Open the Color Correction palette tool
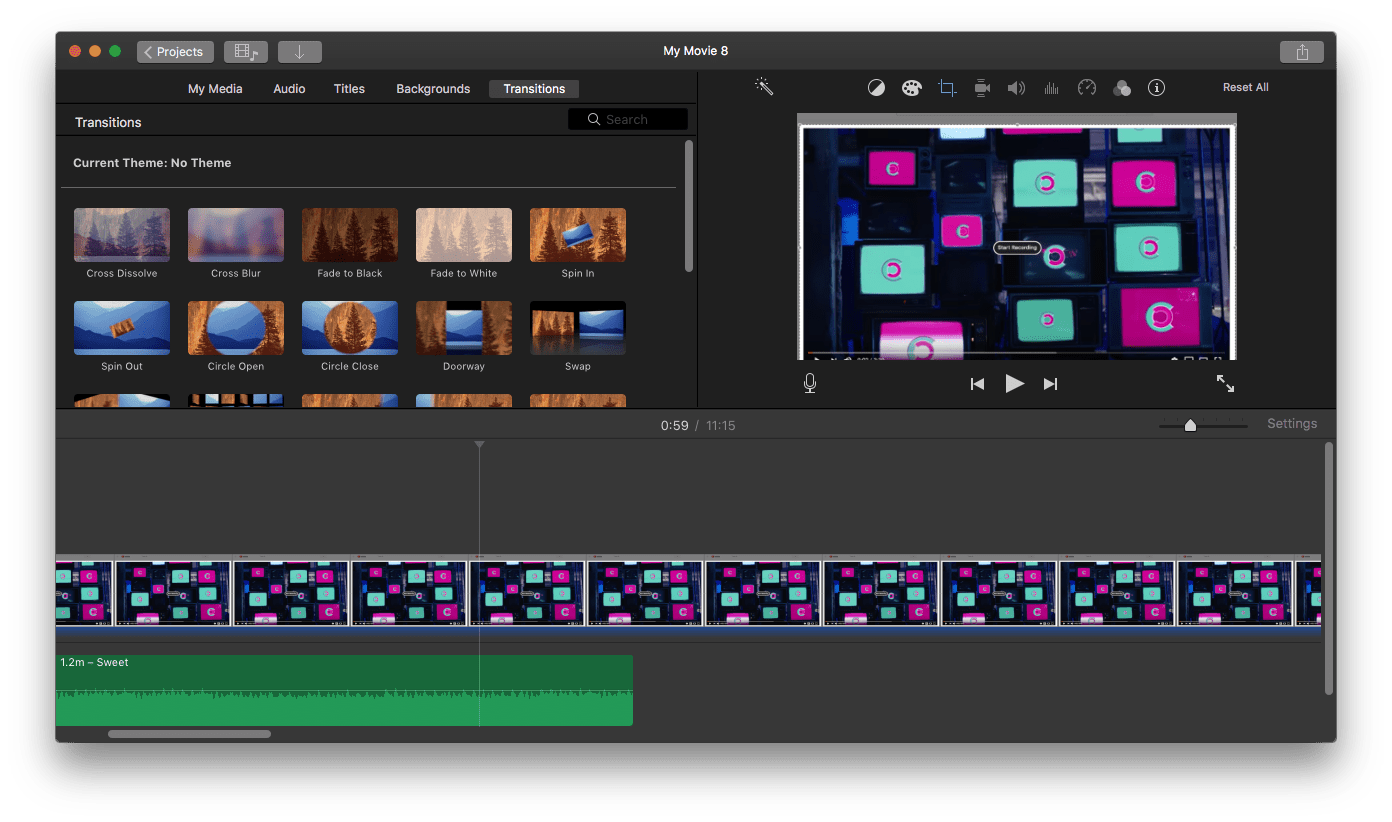The image size is (1392, 822). tap(911, 87)
